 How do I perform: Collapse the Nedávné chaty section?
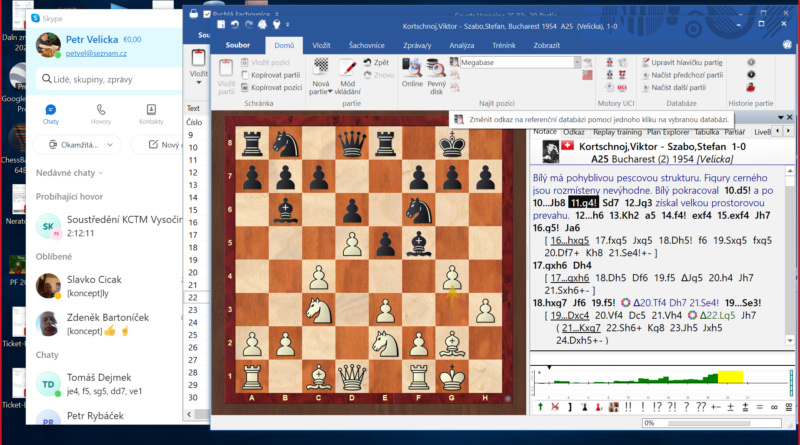pos(103,173)
